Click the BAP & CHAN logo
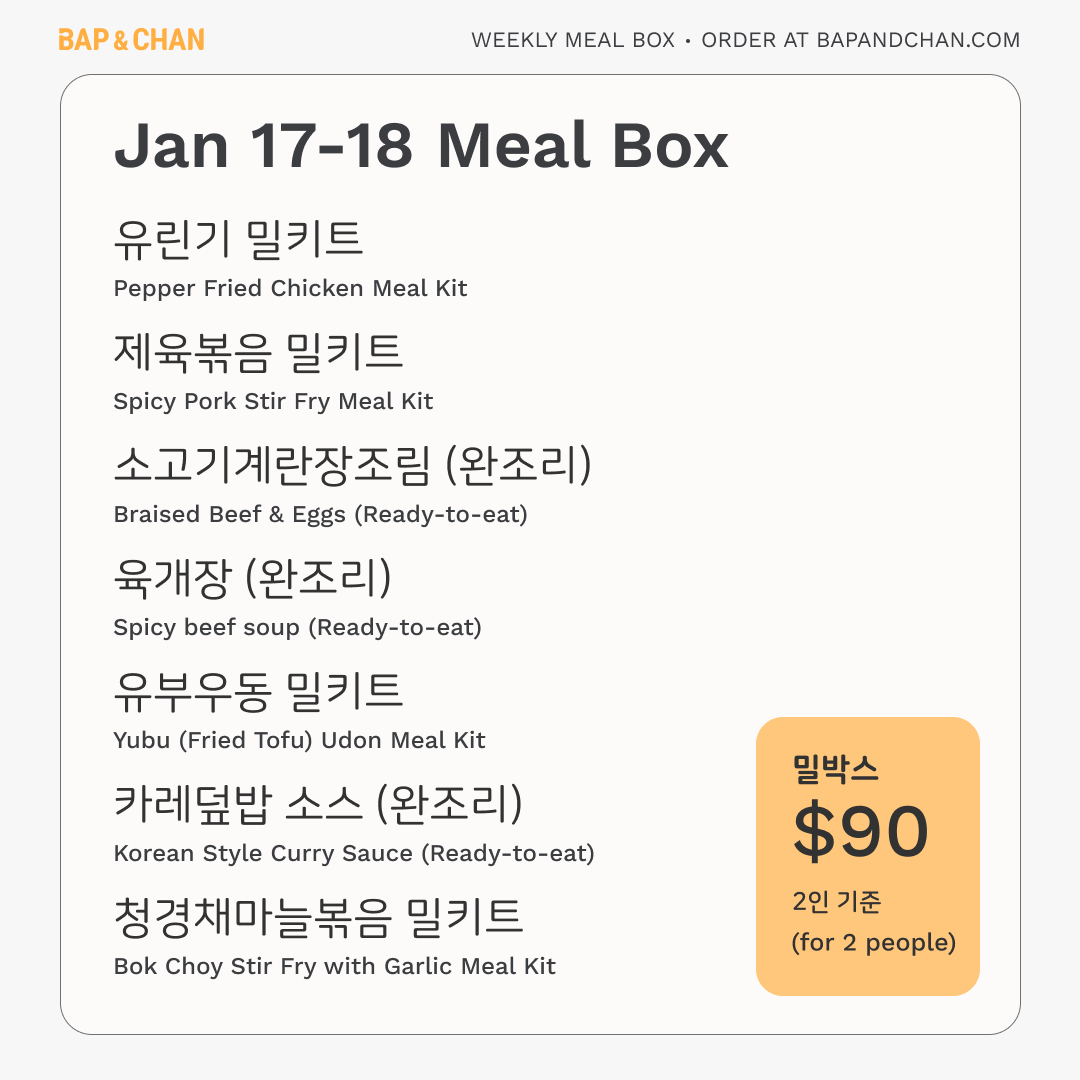This screenshot has width=1080, height=1080. pos(131,40)
